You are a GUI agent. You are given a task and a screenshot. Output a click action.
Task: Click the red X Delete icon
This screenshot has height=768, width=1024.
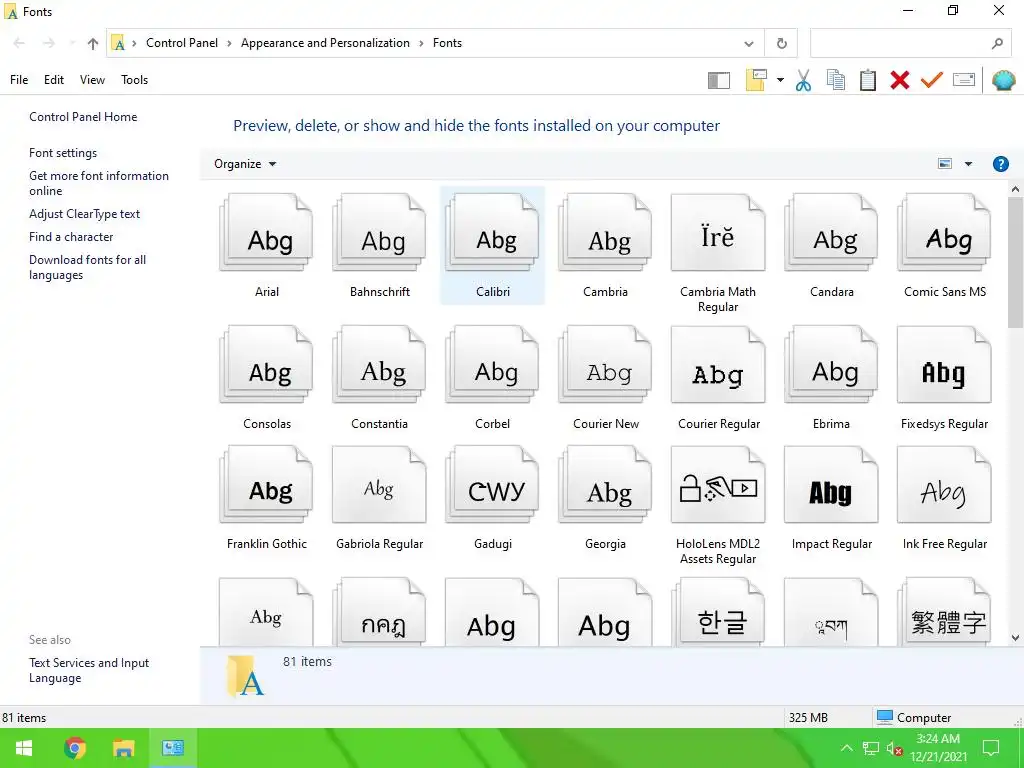pos(900,80)
